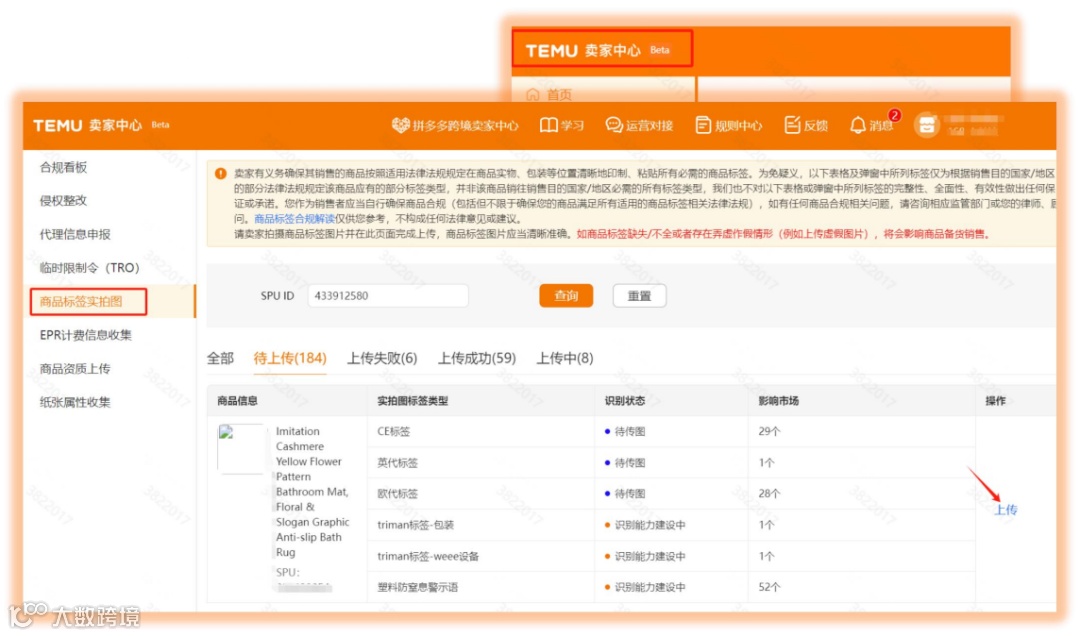The image size is (1080, 636).
Task: Click 首页 in the back window
Action: [x=559, y=94]
